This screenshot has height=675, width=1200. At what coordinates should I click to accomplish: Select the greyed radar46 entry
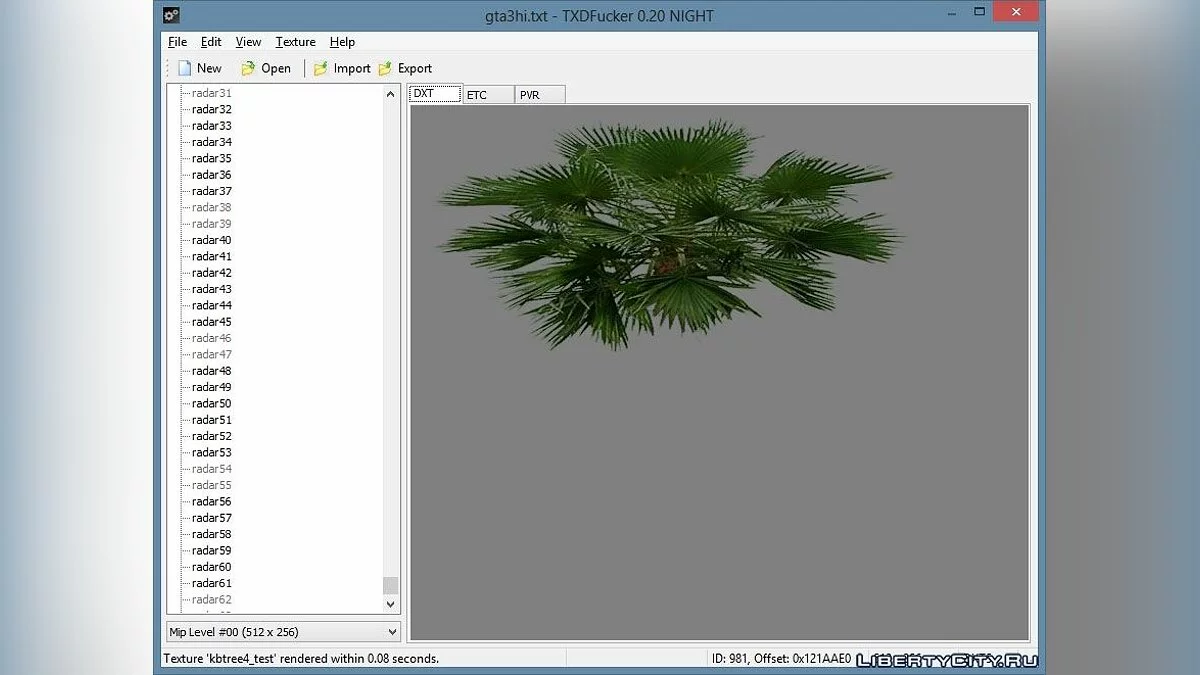211,338
